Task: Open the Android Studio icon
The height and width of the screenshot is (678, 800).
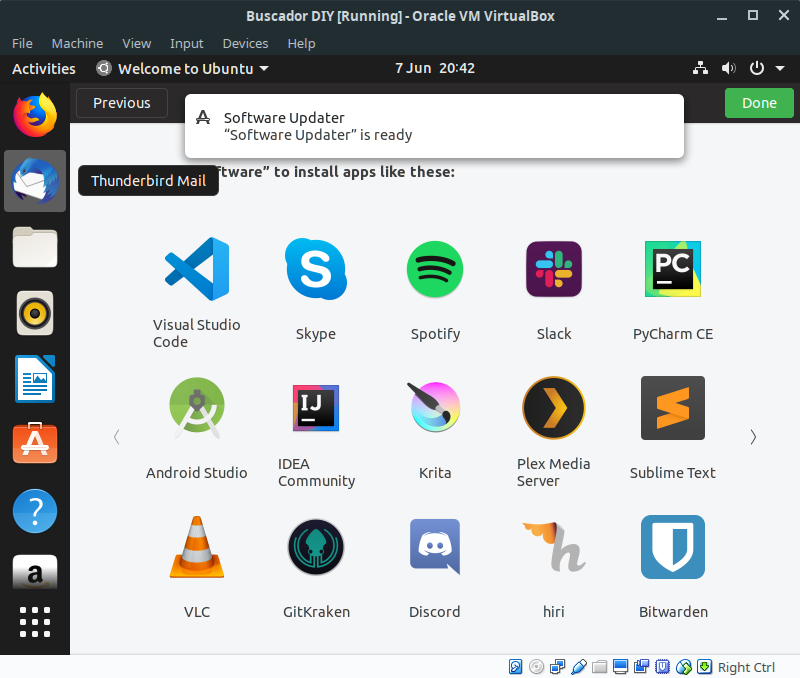Action: (197, 408)
